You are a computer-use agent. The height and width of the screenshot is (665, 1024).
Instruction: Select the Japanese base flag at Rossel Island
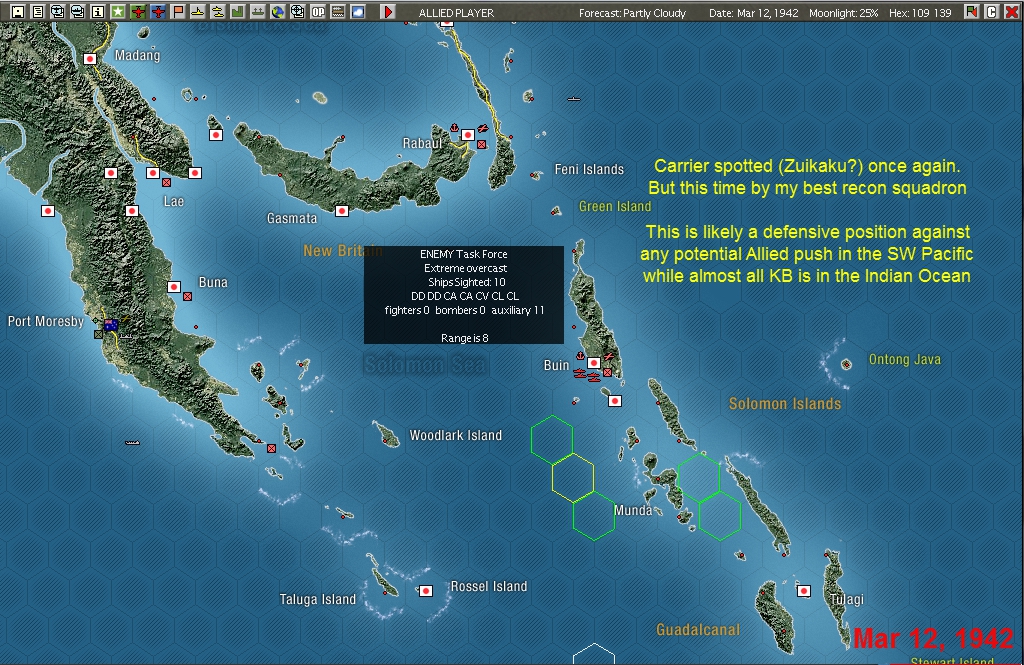426,591
